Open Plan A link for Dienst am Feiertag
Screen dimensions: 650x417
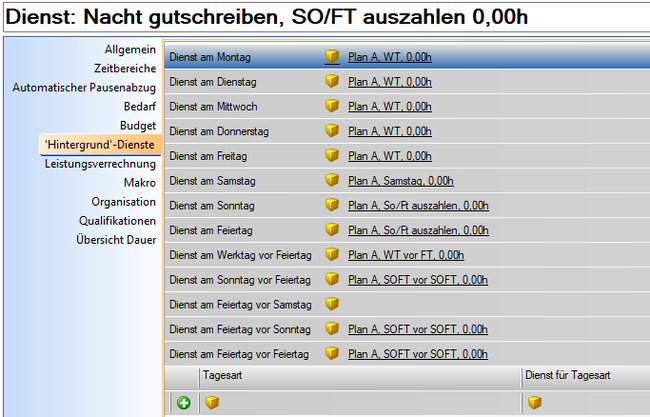(418, 230)
